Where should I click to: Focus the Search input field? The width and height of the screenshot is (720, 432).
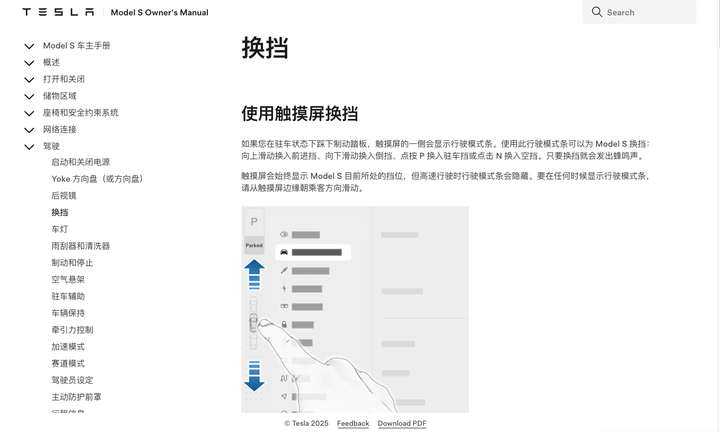[640, 12]
